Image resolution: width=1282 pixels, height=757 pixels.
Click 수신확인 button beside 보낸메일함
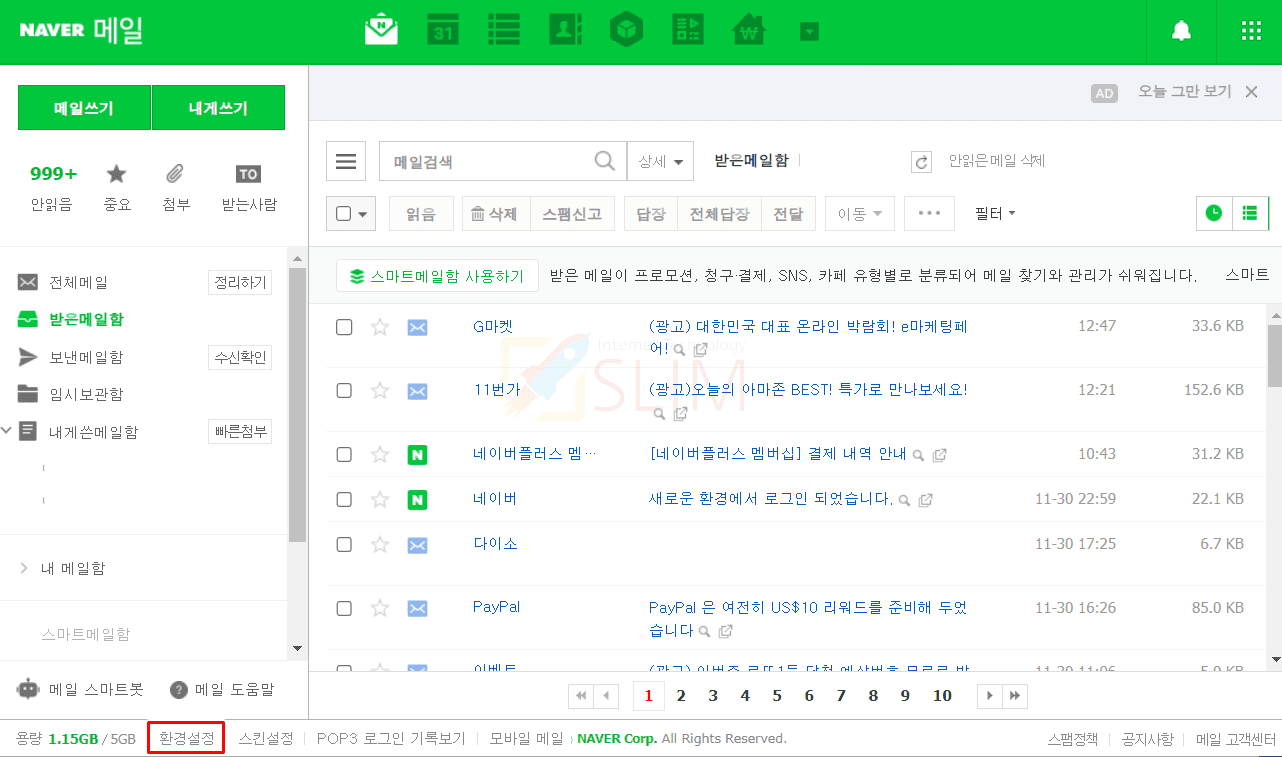pos(240,357)
